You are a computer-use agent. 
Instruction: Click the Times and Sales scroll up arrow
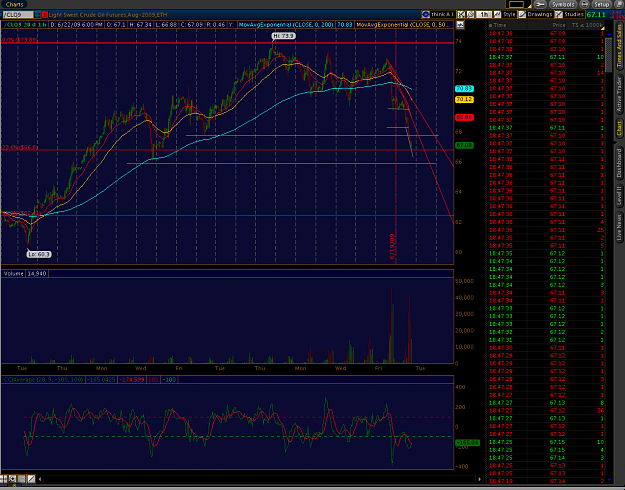[609, 34]
